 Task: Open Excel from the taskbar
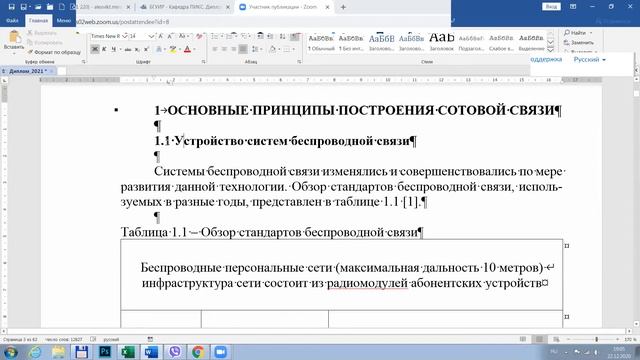(128, 352)
